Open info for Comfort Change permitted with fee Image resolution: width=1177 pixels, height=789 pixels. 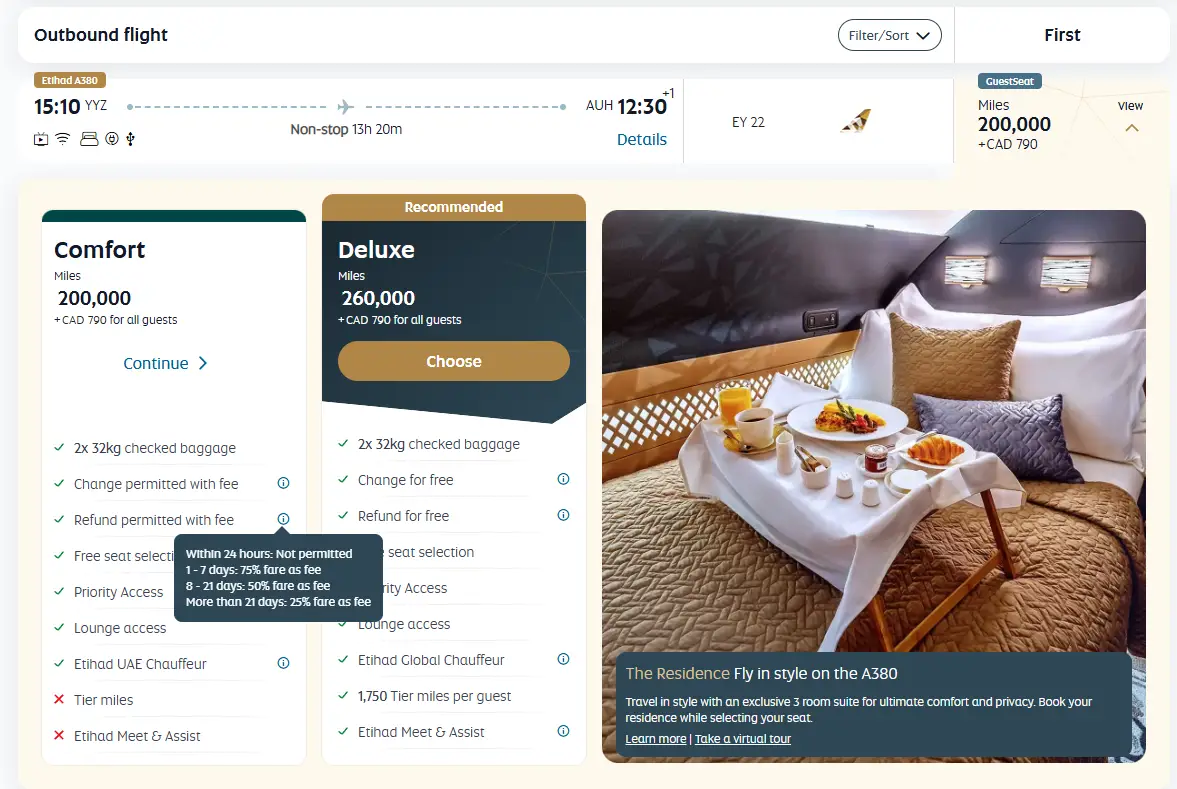click(x=283, y=483)
